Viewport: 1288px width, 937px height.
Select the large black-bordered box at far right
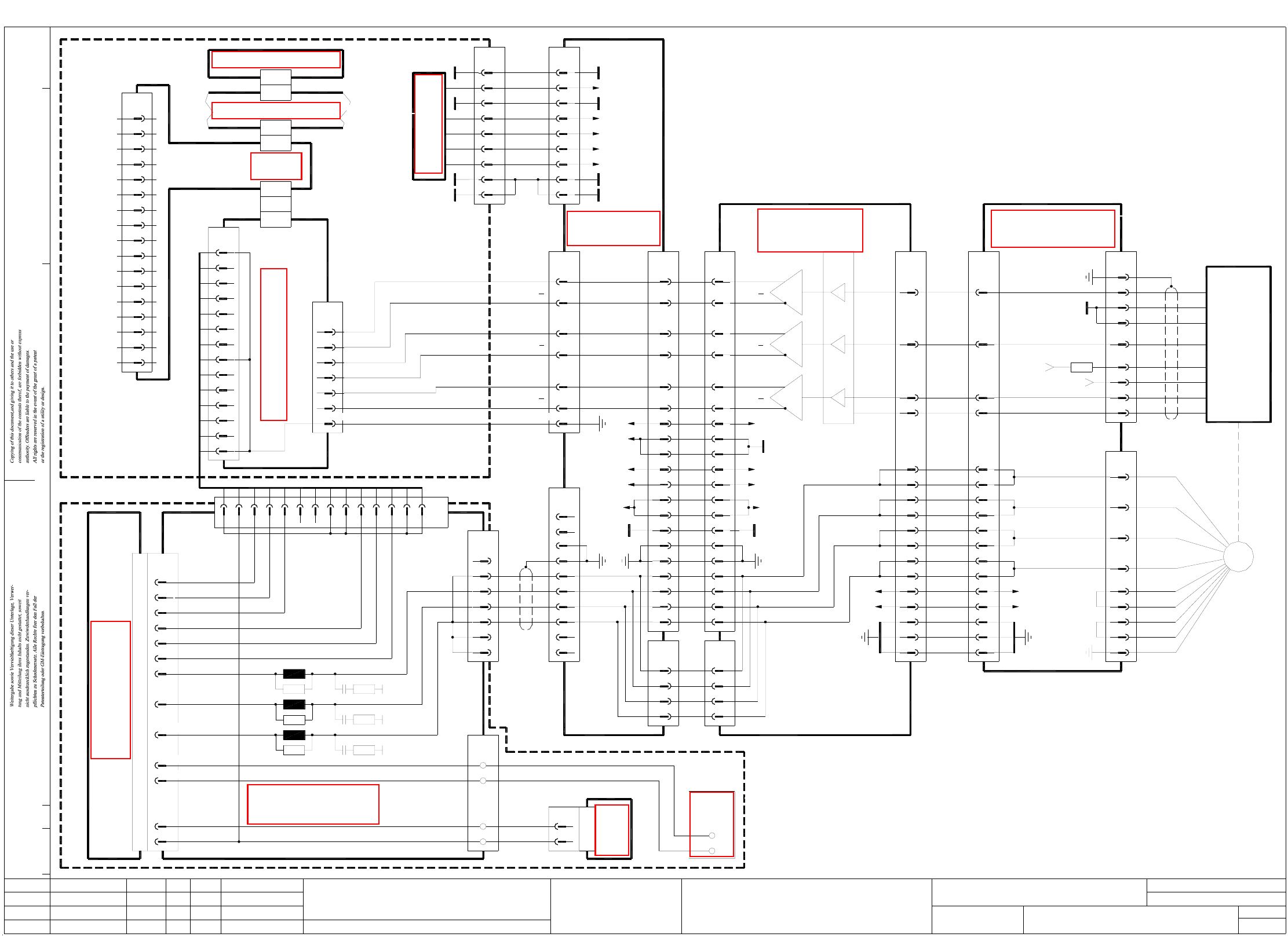(1238, 345)
